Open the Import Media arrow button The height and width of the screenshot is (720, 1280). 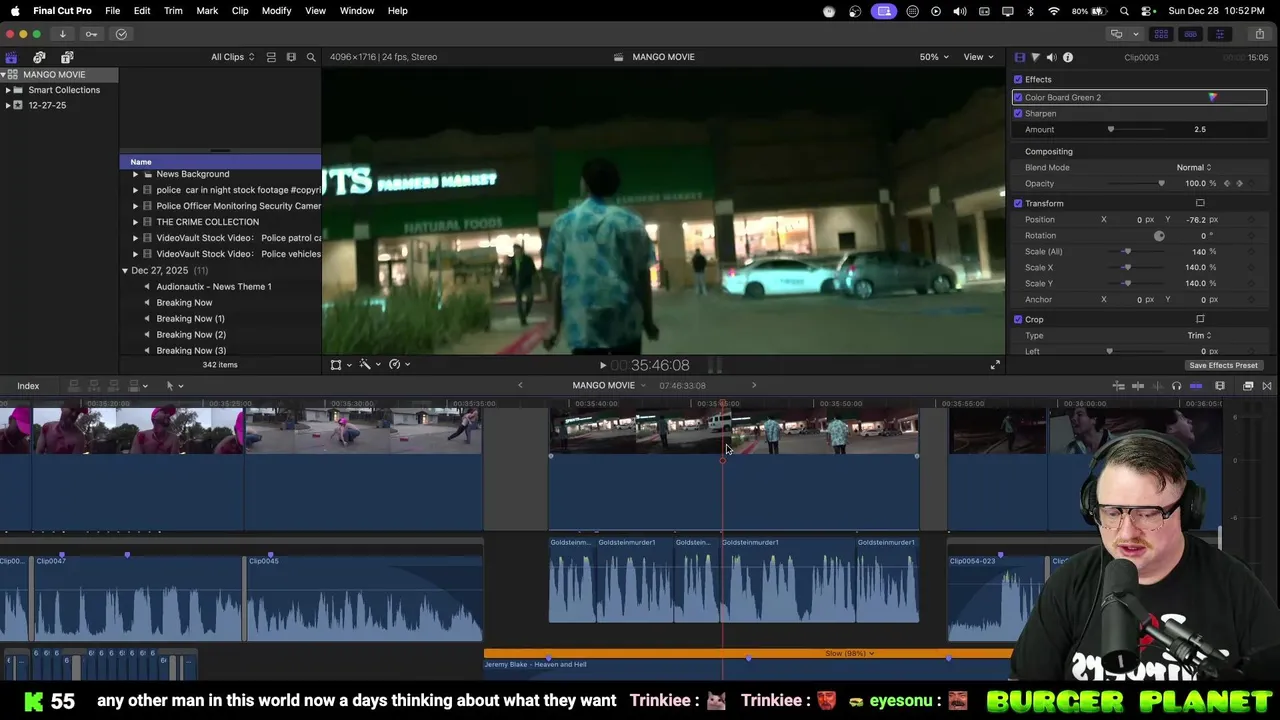pyautogui.click(x=62, y=34)
